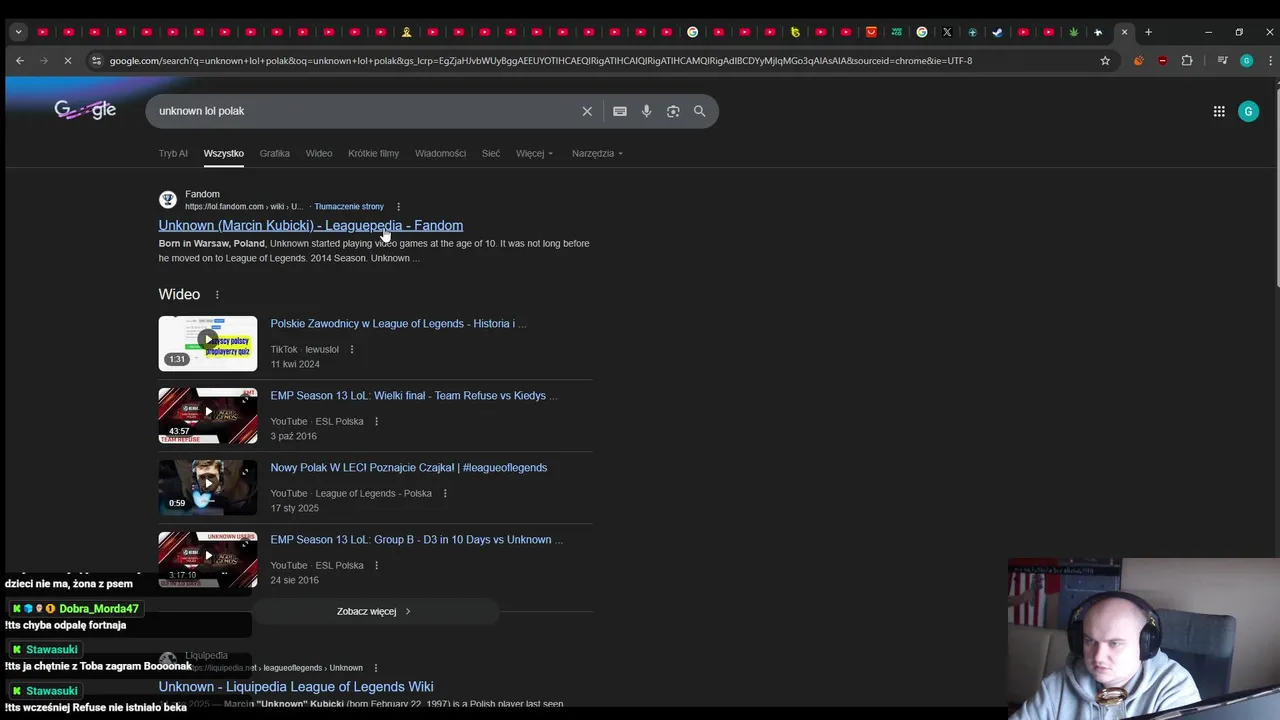Start voice search with microphone icon
The image size is (1280, 720).
646,111
